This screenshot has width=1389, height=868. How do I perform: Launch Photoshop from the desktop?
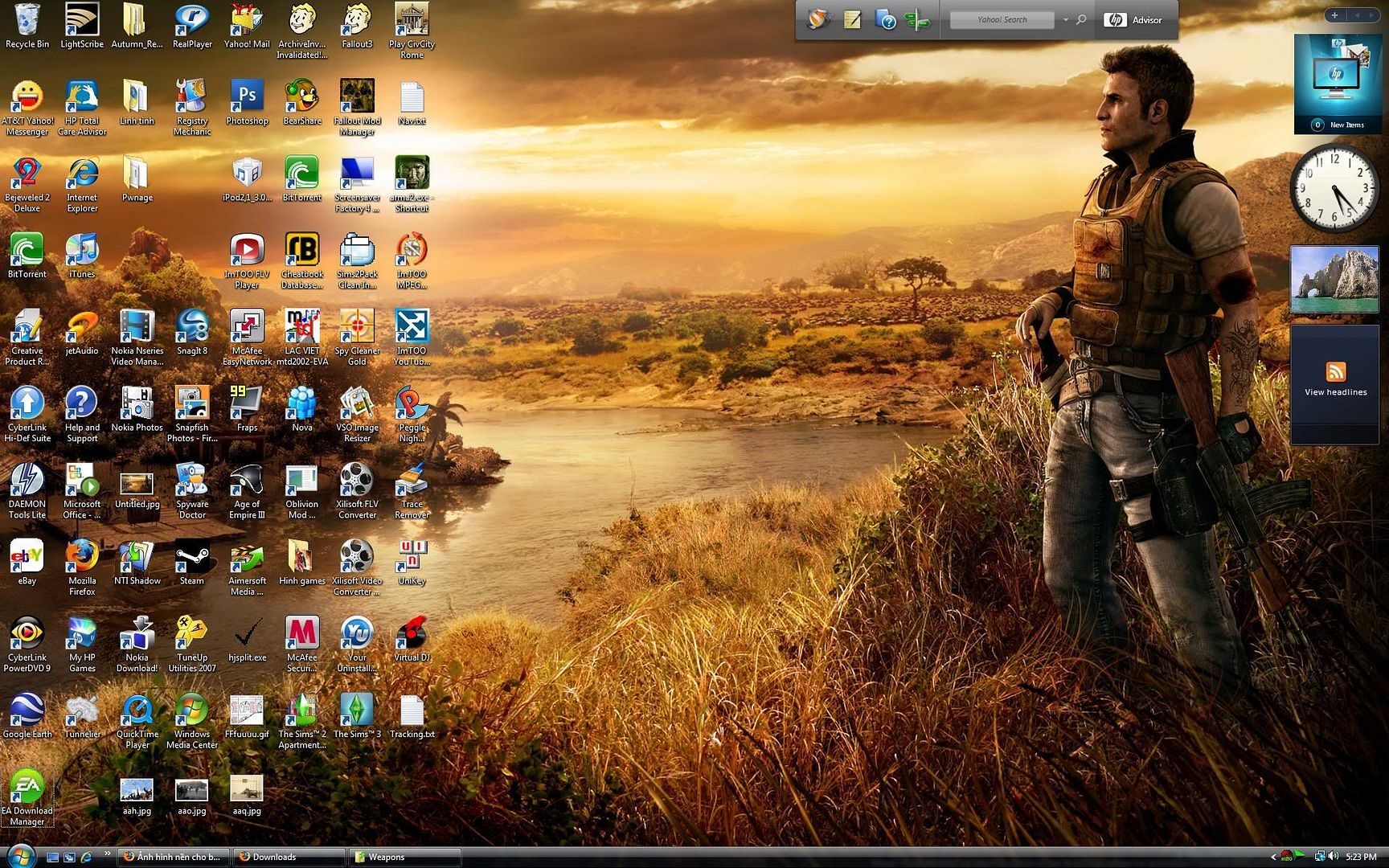(x=247, y=102)
